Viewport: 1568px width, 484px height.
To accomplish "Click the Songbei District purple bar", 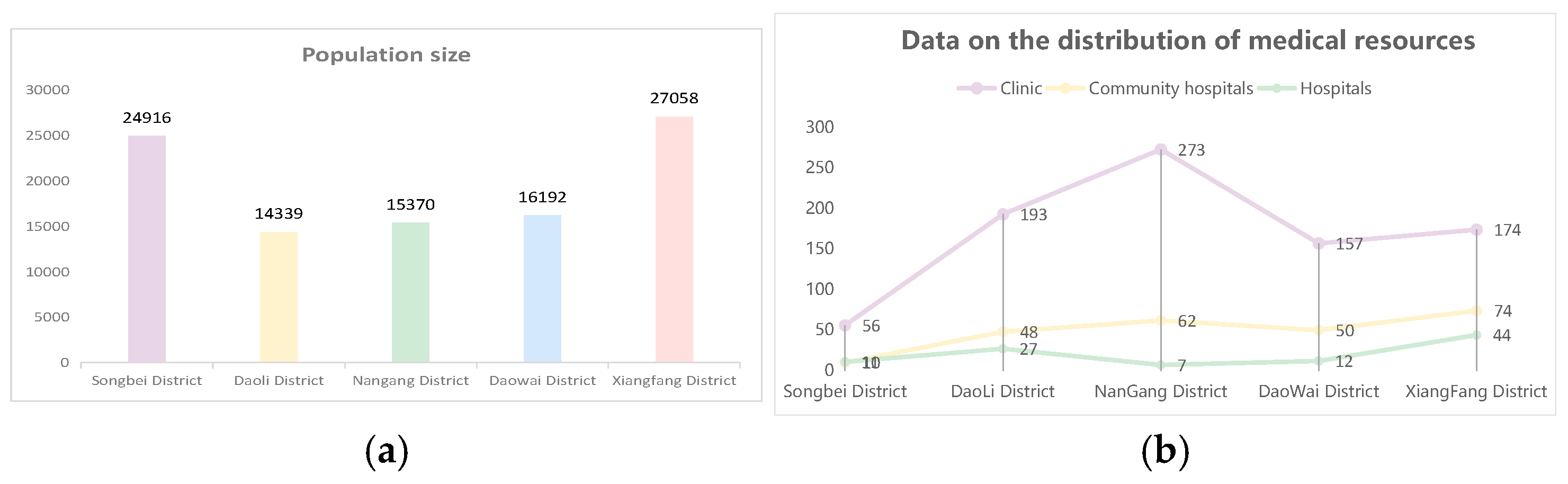I will tap(147, 248).
